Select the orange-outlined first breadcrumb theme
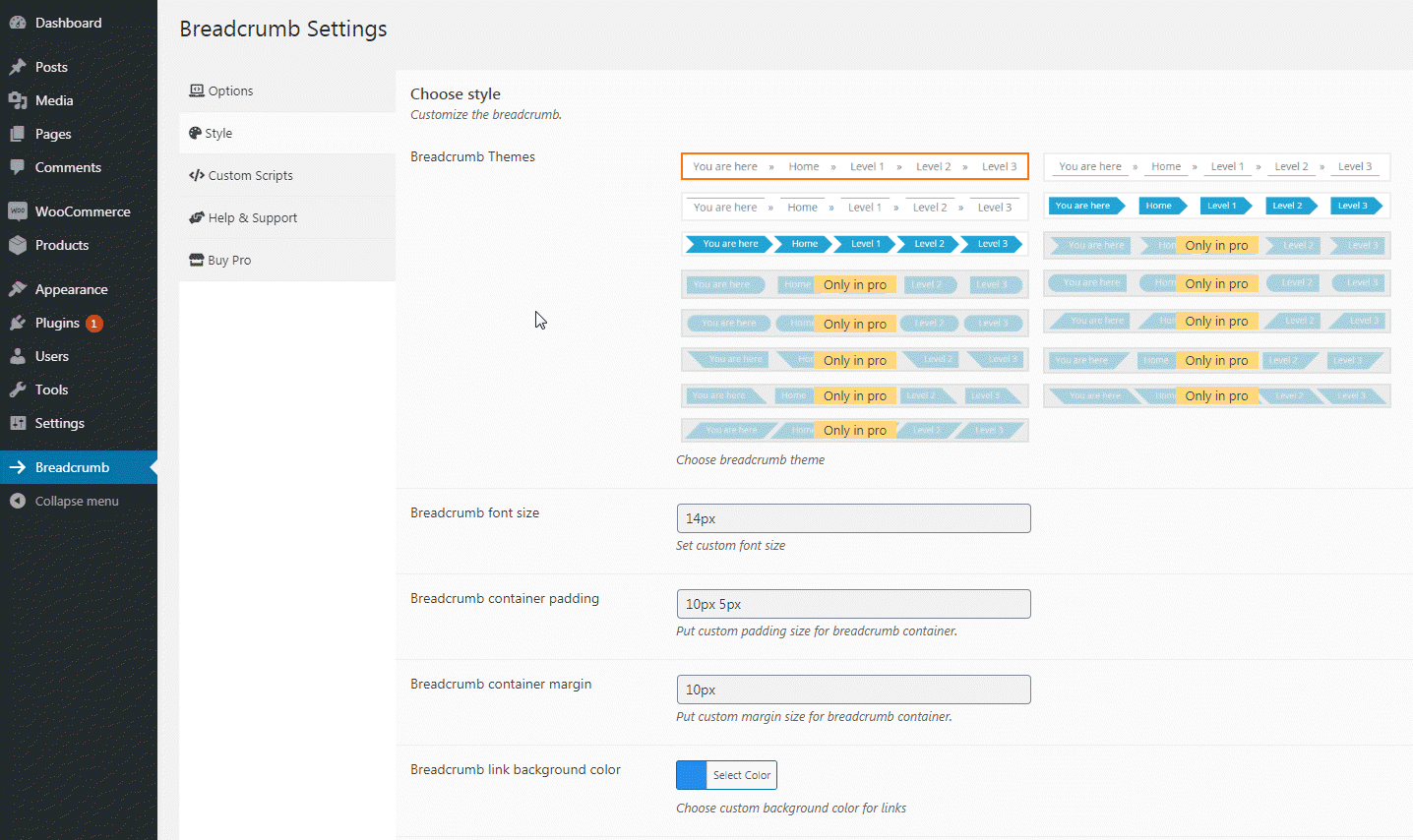Screen dimensions: 1413x840 (854, 166)
